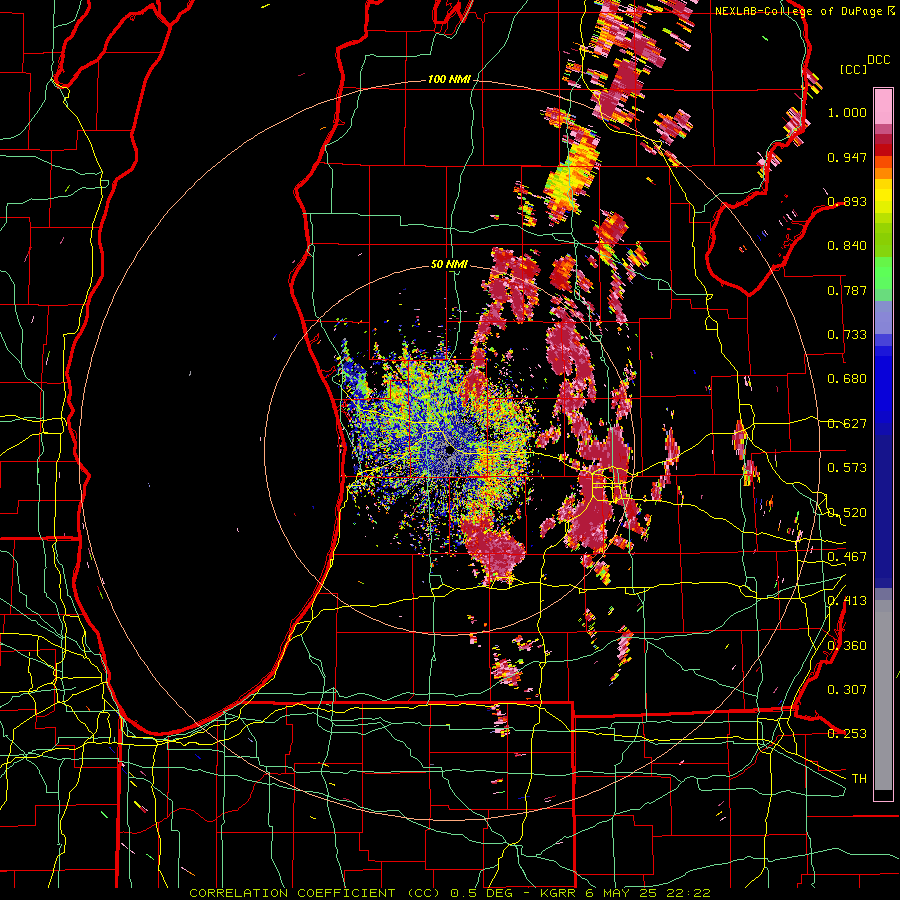Screen dimensions: 900x900
Task: Click the 0.253 scale value
Action: coord(847,734)
